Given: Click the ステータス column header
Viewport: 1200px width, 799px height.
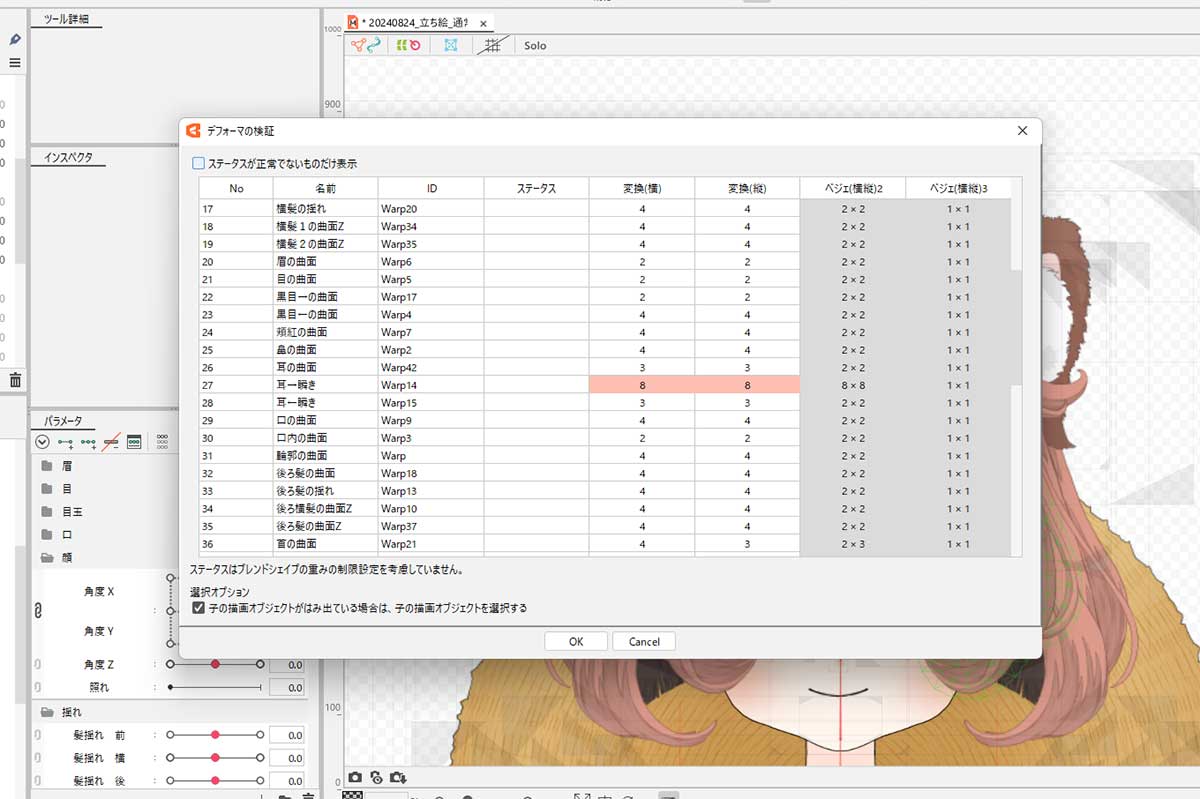Looking at the screenshot, I should pos(536,189).
